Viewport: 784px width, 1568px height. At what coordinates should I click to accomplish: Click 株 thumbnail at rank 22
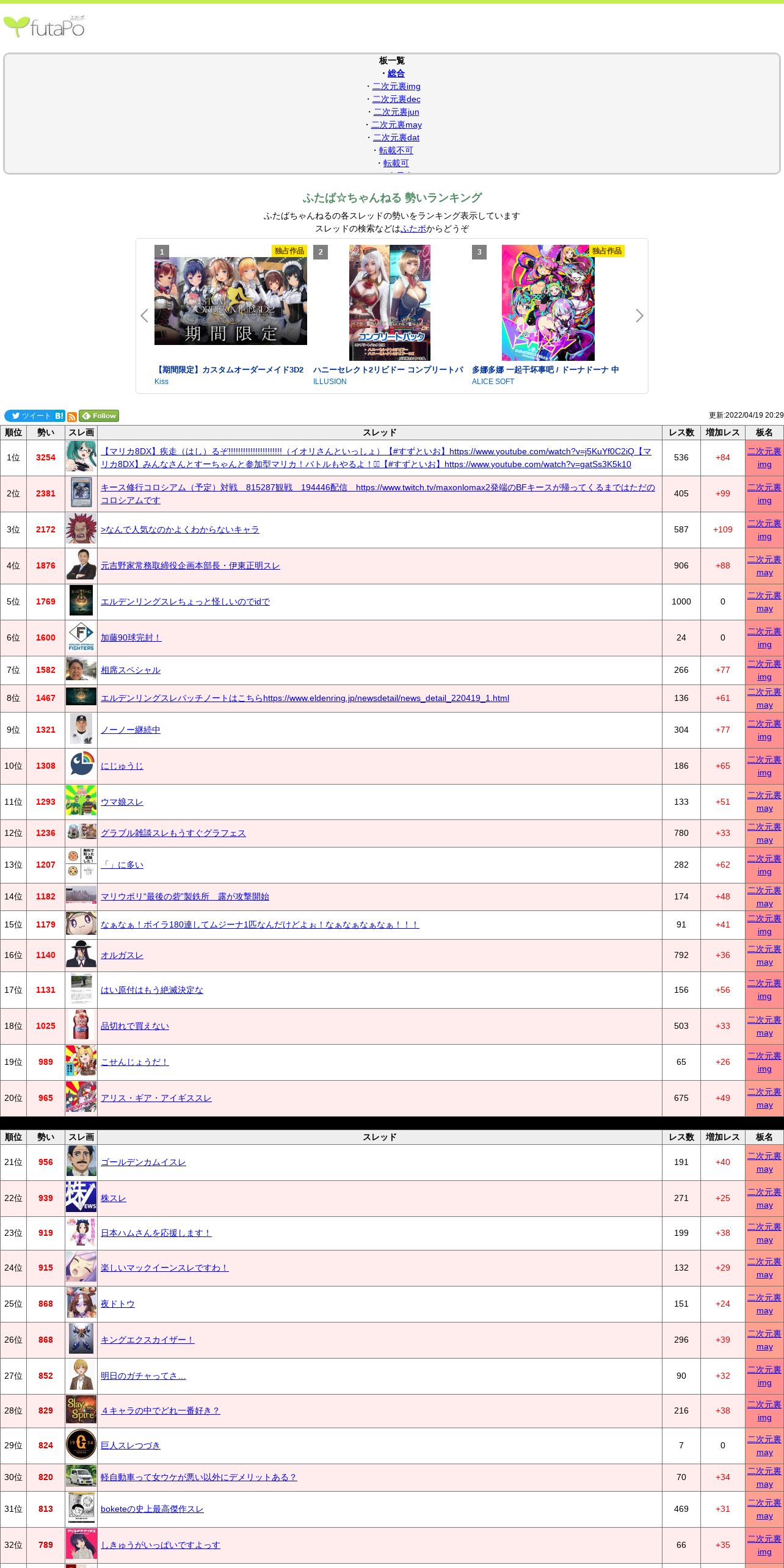point(81,1197)
